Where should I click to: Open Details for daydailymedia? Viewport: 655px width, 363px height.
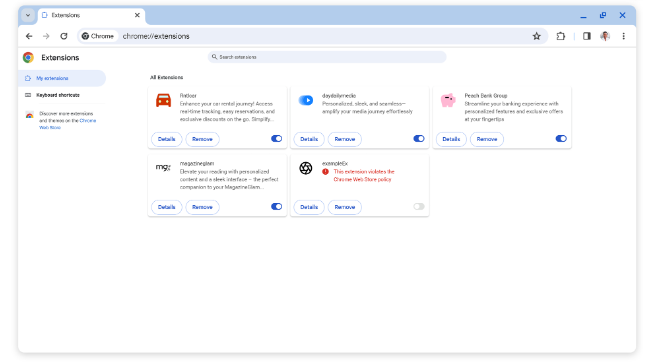[309, 139]
